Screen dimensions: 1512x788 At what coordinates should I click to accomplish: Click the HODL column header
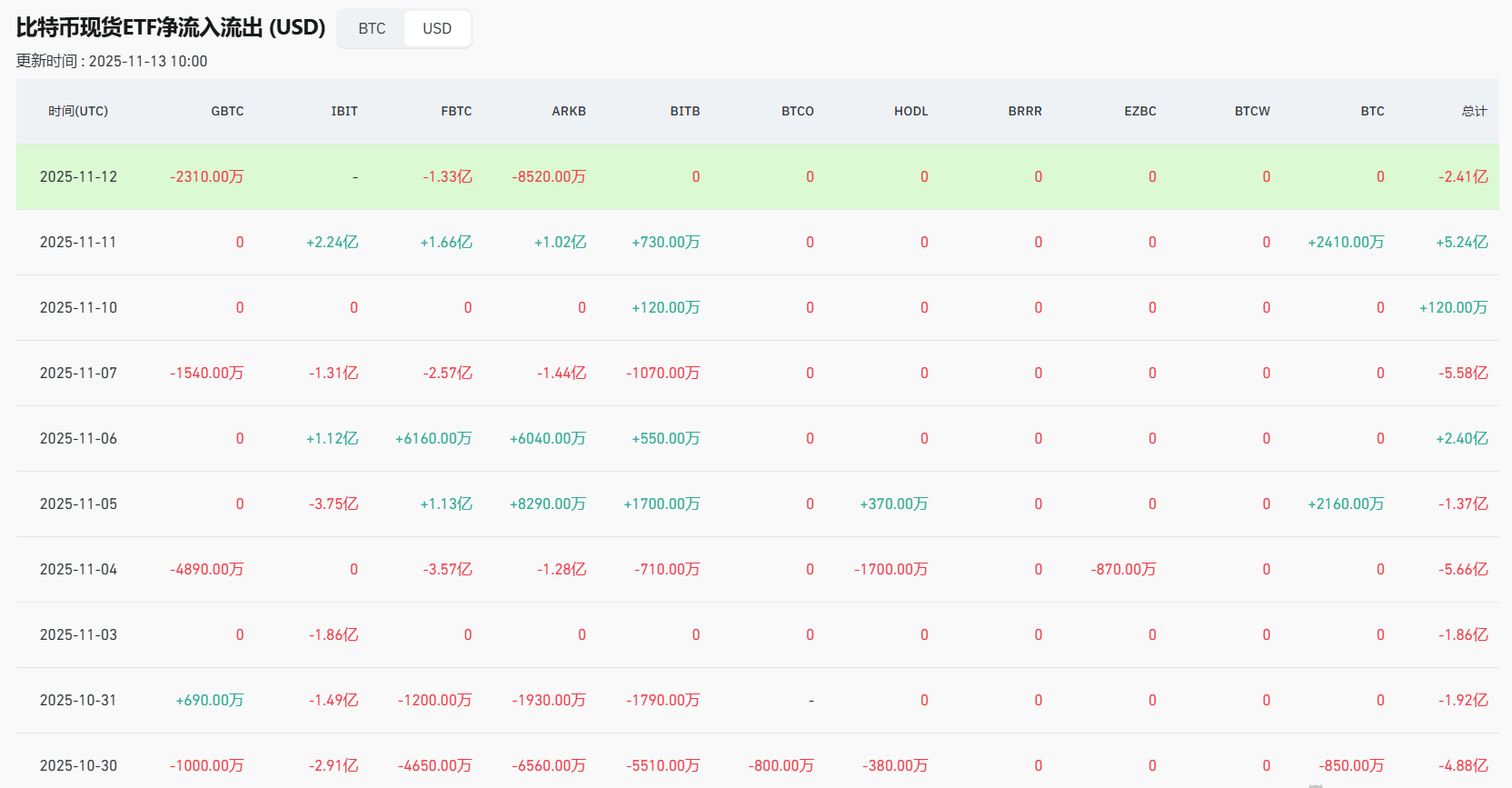pos(910,111)
